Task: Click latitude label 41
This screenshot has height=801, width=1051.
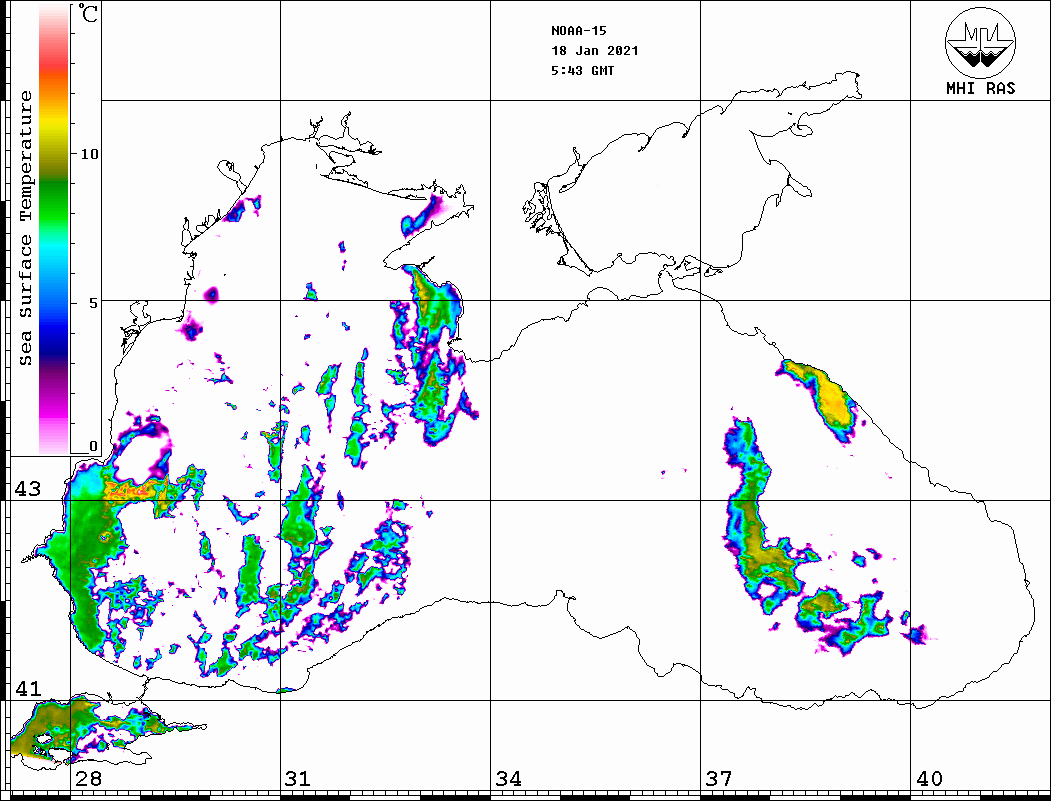Action: coord(27,688)
